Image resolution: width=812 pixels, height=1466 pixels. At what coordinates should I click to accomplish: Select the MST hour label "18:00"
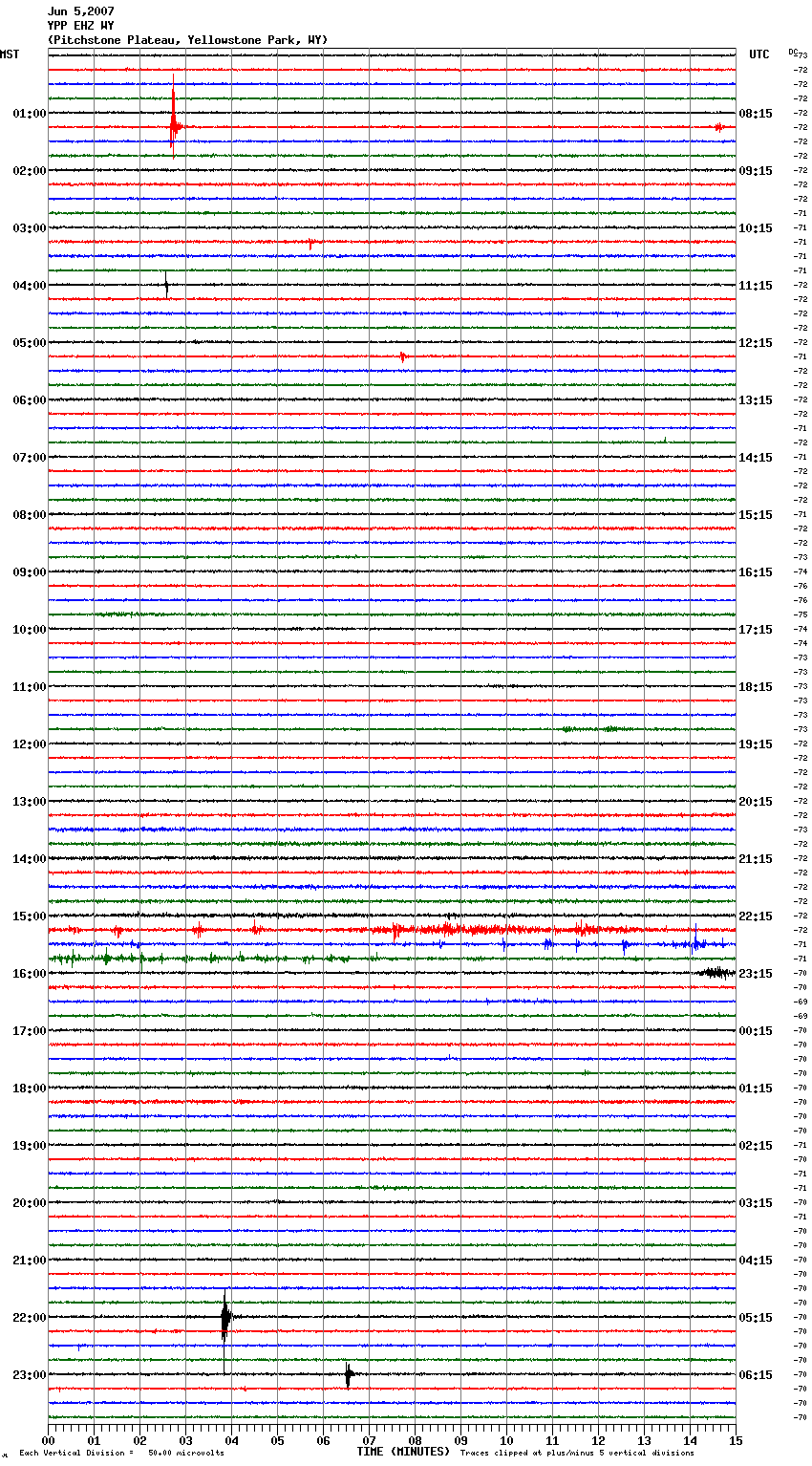[x=29, y=1088]
